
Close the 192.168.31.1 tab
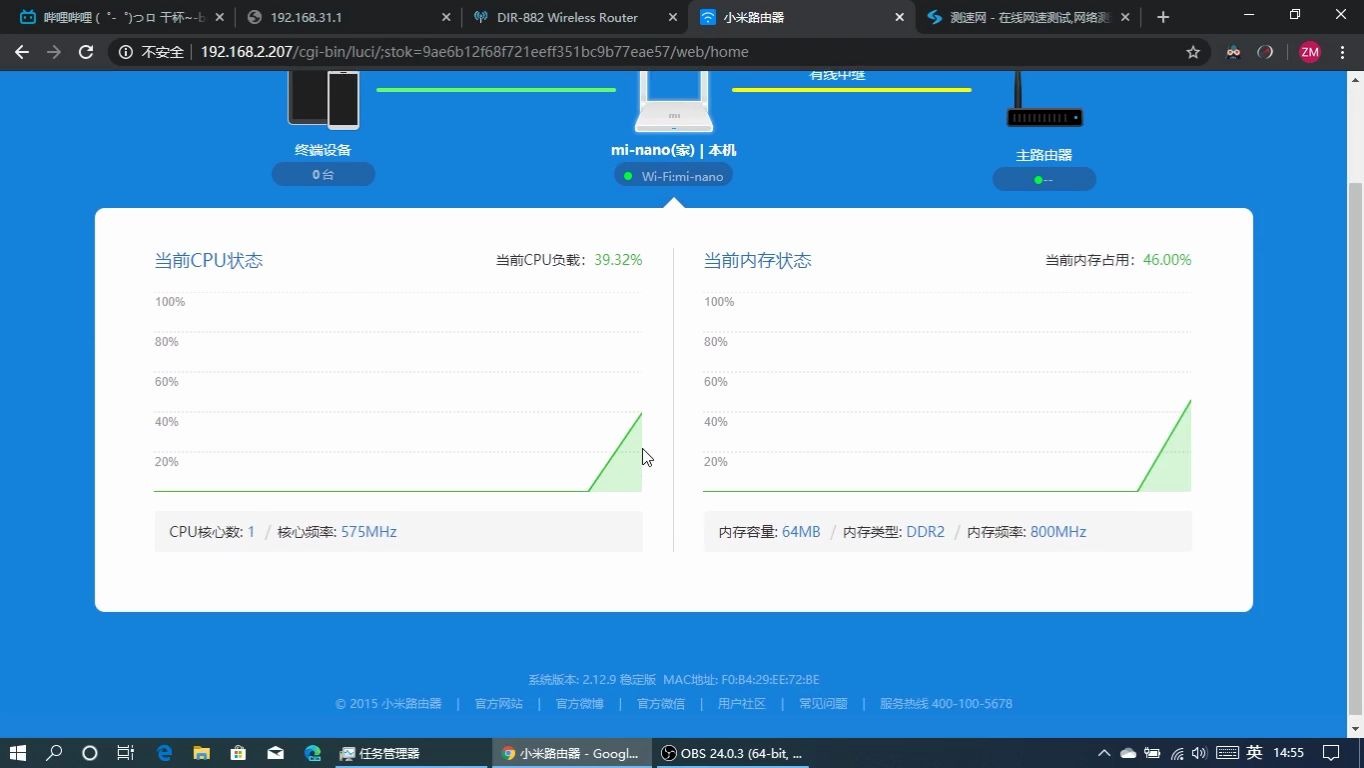[445, 17]
